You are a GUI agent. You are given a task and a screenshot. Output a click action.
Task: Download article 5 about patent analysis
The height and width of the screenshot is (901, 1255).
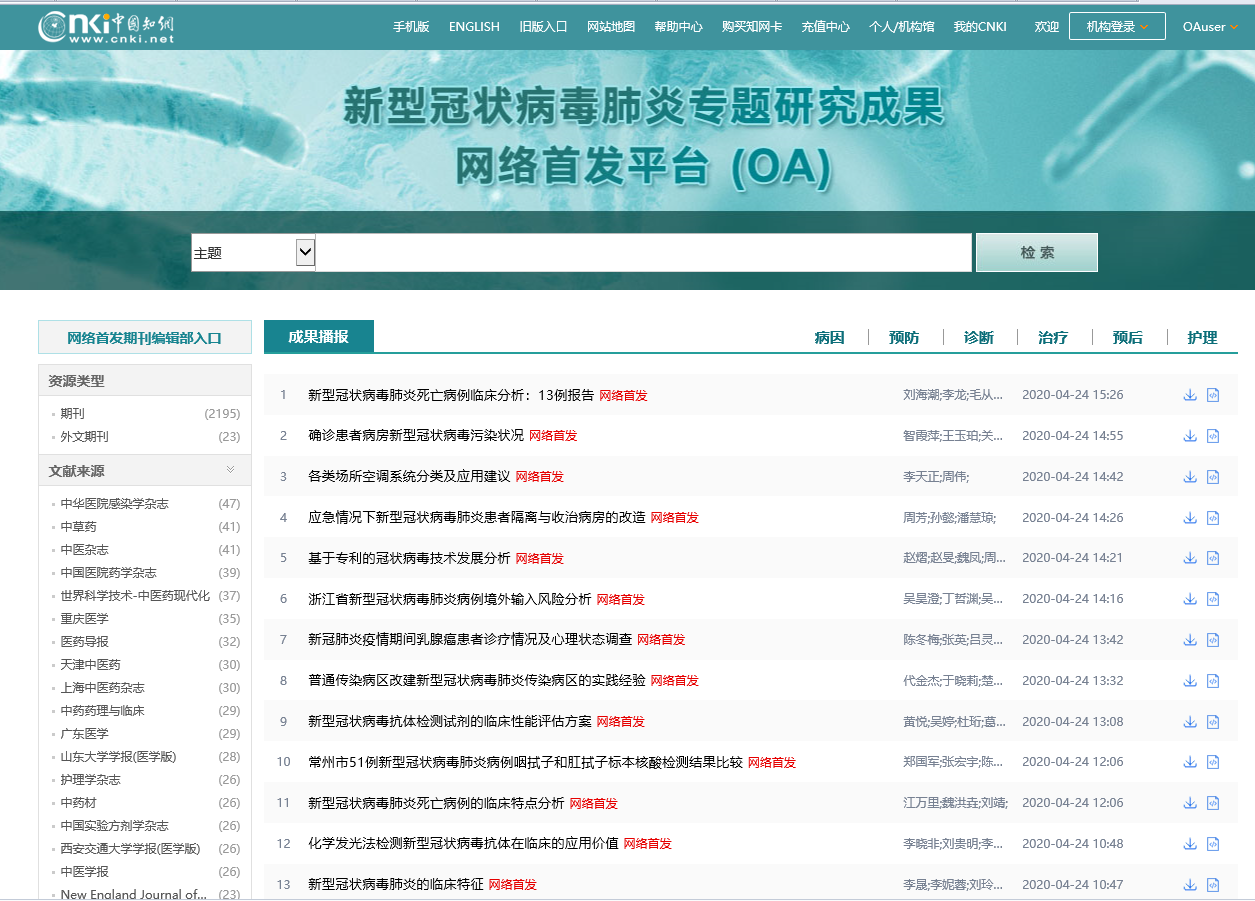click(1190, 558)
